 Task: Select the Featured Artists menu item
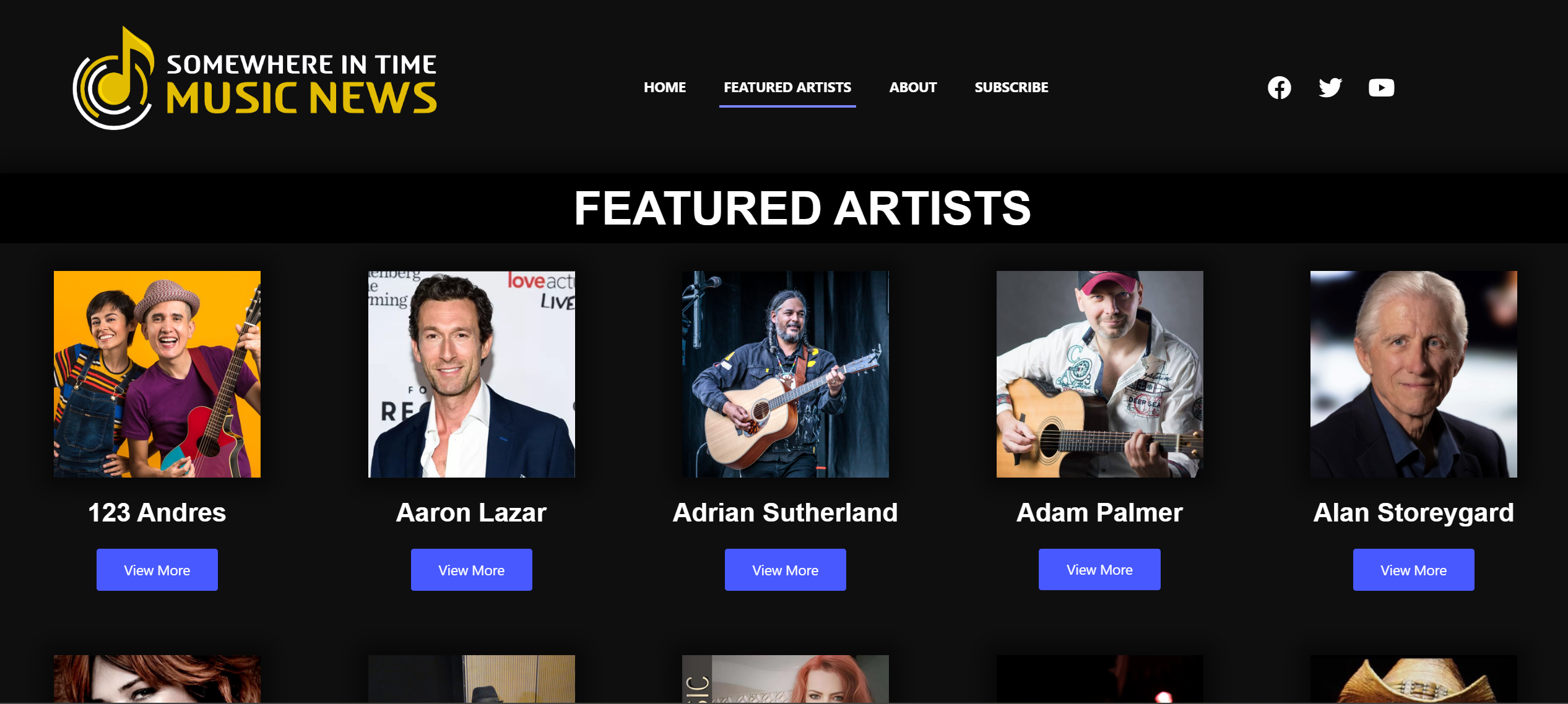787,87
